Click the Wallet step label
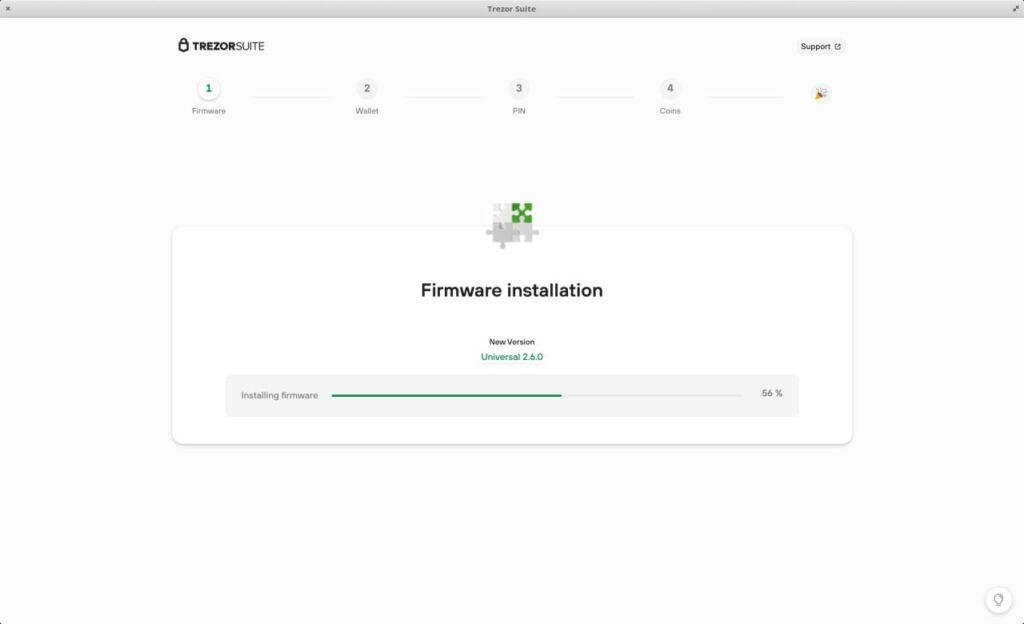The width and height of the screenshot is (1024, 624). click(366, 111)
